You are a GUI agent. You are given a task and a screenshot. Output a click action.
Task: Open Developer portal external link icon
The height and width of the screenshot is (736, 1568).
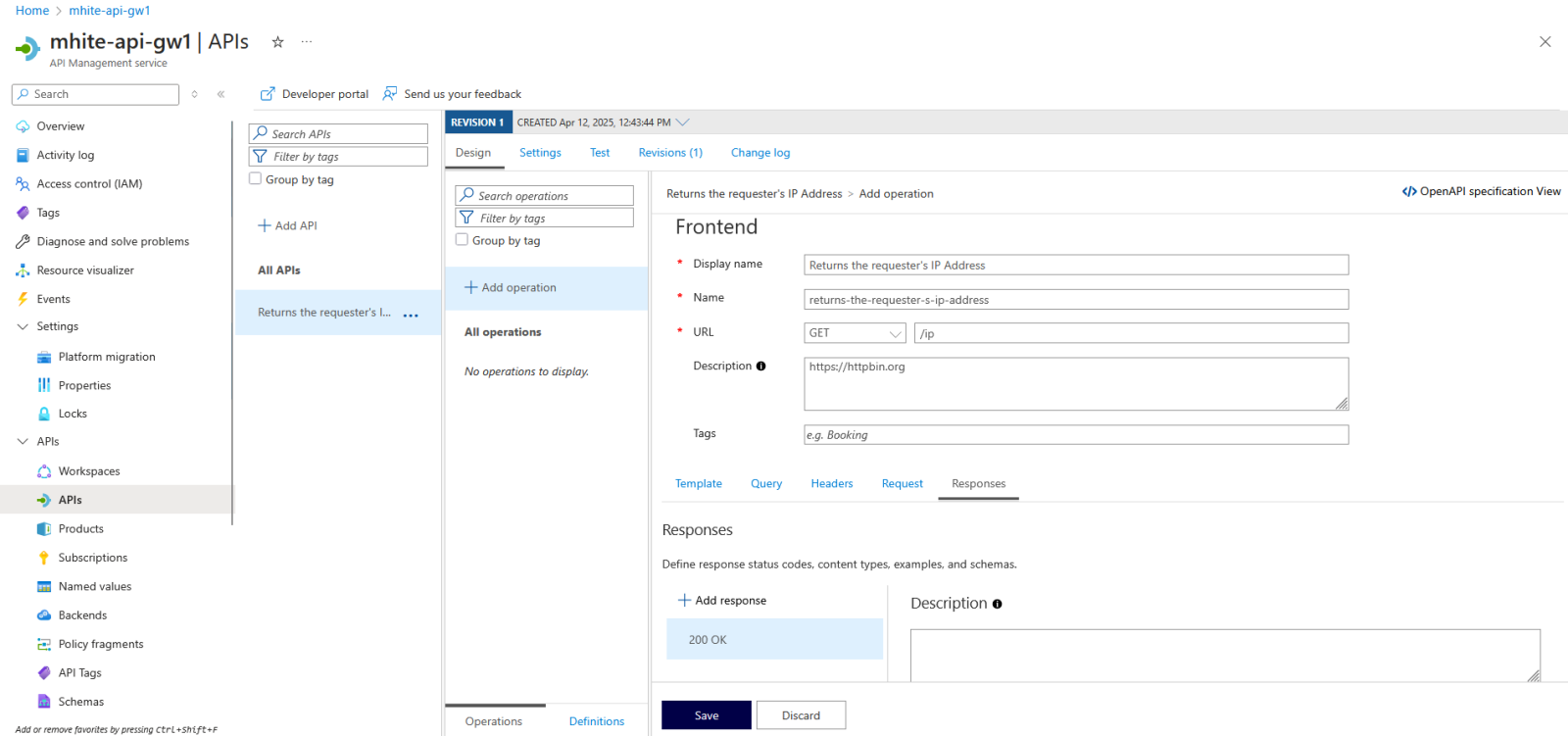268,94
